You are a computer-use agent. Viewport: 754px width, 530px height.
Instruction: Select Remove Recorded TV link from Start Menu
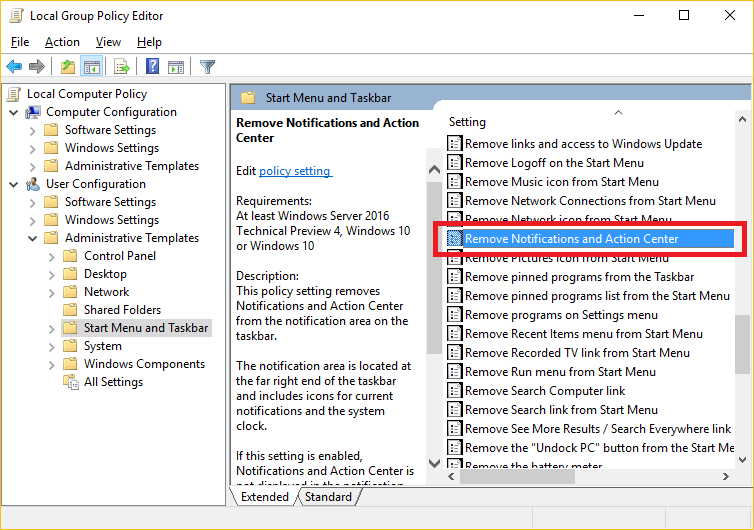pos(577,353)
